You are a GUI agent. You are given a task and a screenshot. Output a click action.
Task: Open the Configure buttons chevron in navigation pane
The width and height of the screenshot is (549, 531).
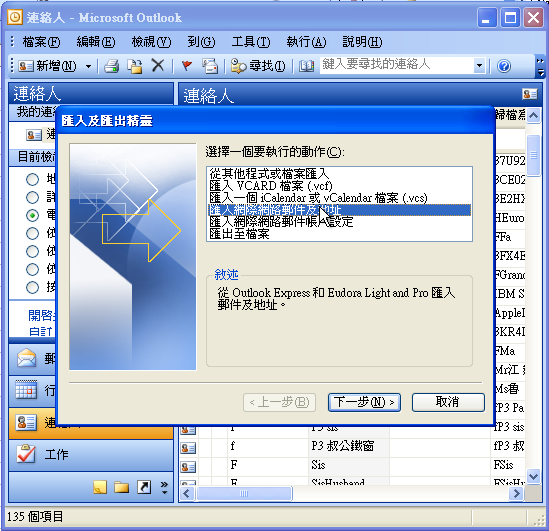pos(164,487)
